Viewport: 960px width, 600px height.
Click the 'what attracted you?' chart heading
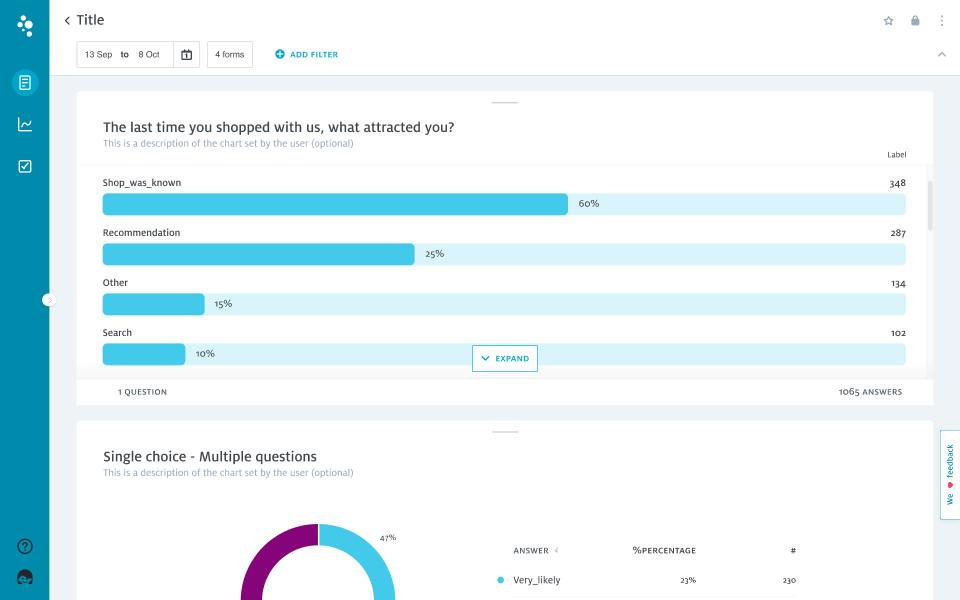pyautogui.click(x=279, y=127)
